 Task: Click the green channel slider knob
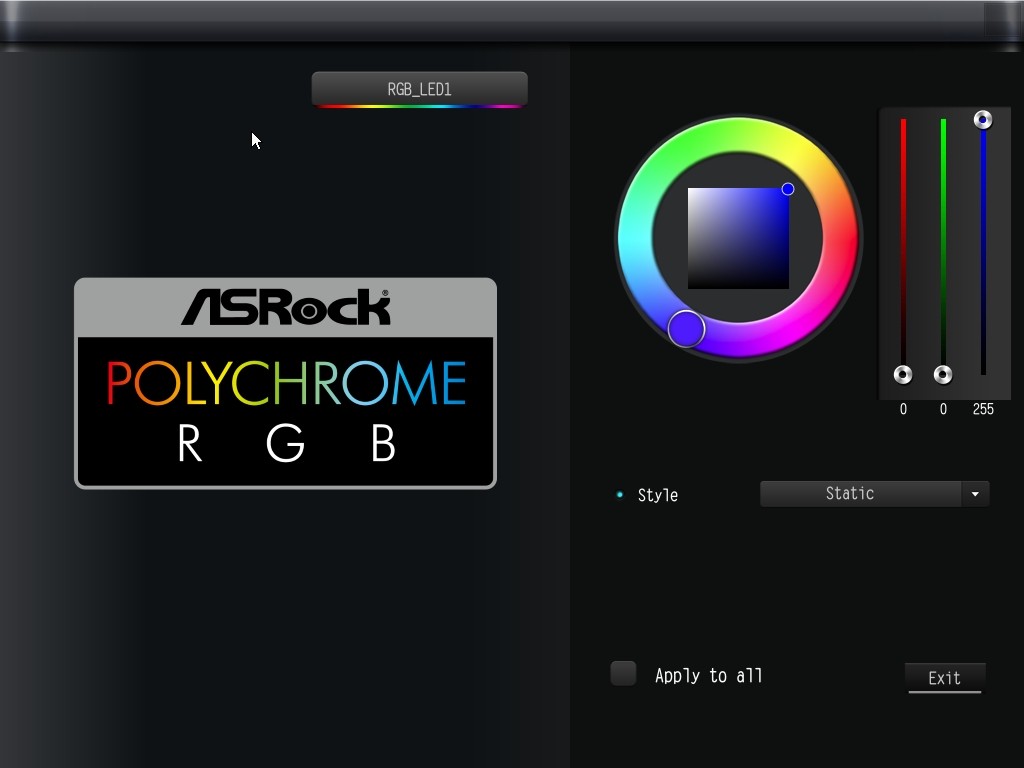tap(943, 374)
